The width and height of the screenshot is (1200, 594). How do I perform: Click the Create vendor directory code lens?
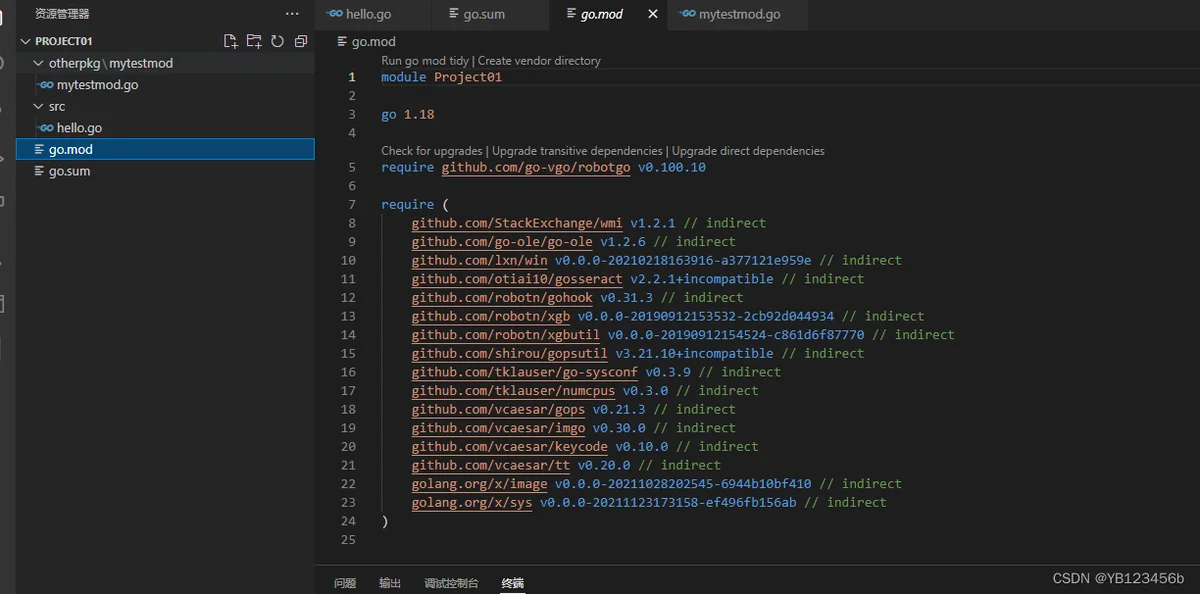click(540, 61)
